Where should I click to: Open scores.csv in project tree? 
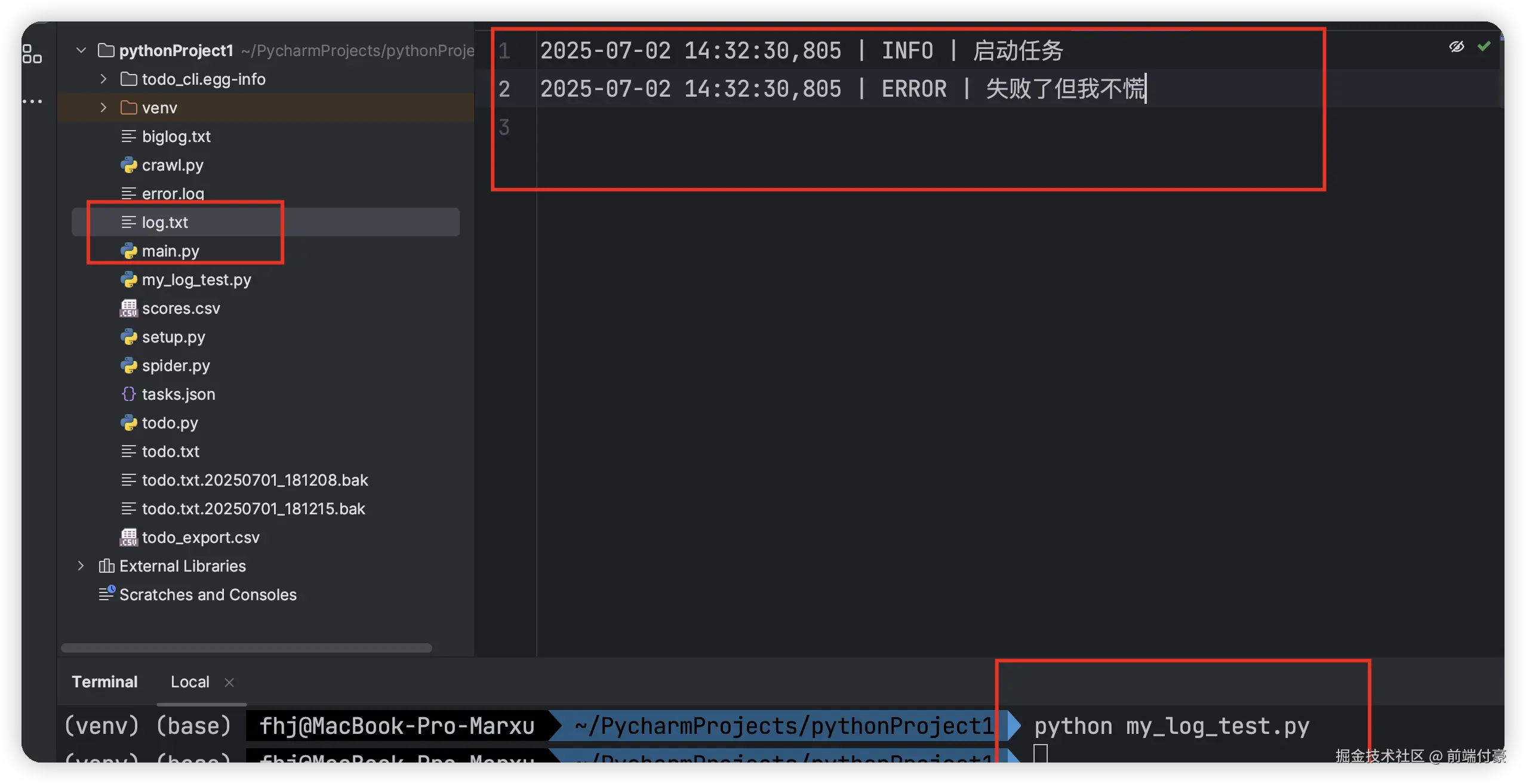coord(180,308)
